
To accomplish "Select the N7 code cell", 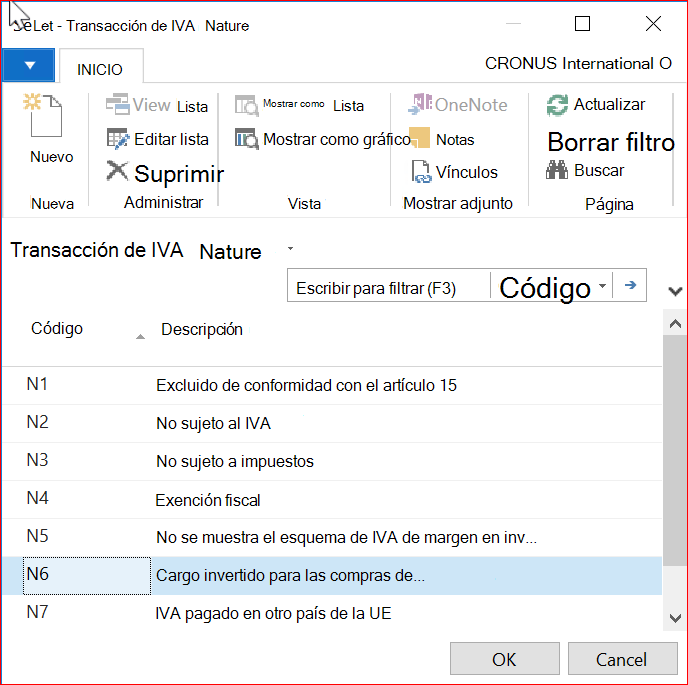I will pos(87,613).
